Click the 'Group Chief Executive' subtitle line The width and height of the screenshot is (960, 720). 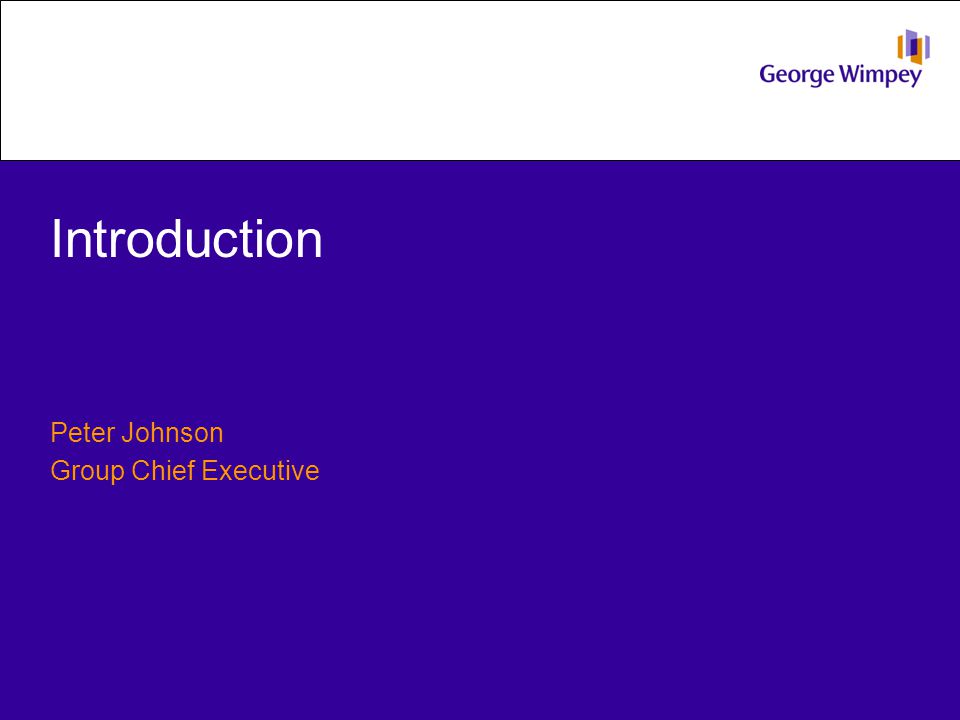(185, 471)
